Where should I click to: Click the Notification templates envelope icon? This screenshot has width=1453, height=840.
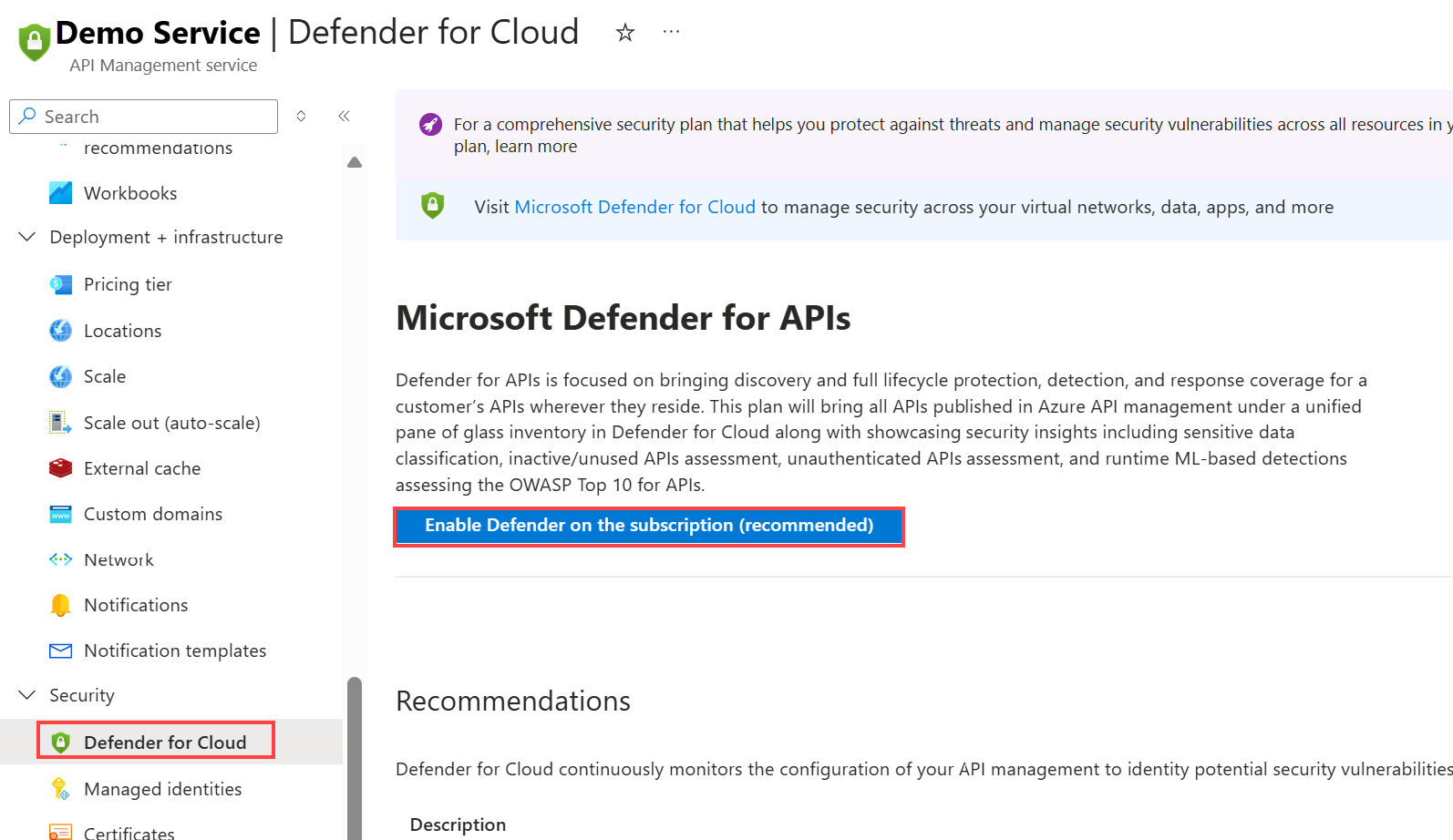60,650
